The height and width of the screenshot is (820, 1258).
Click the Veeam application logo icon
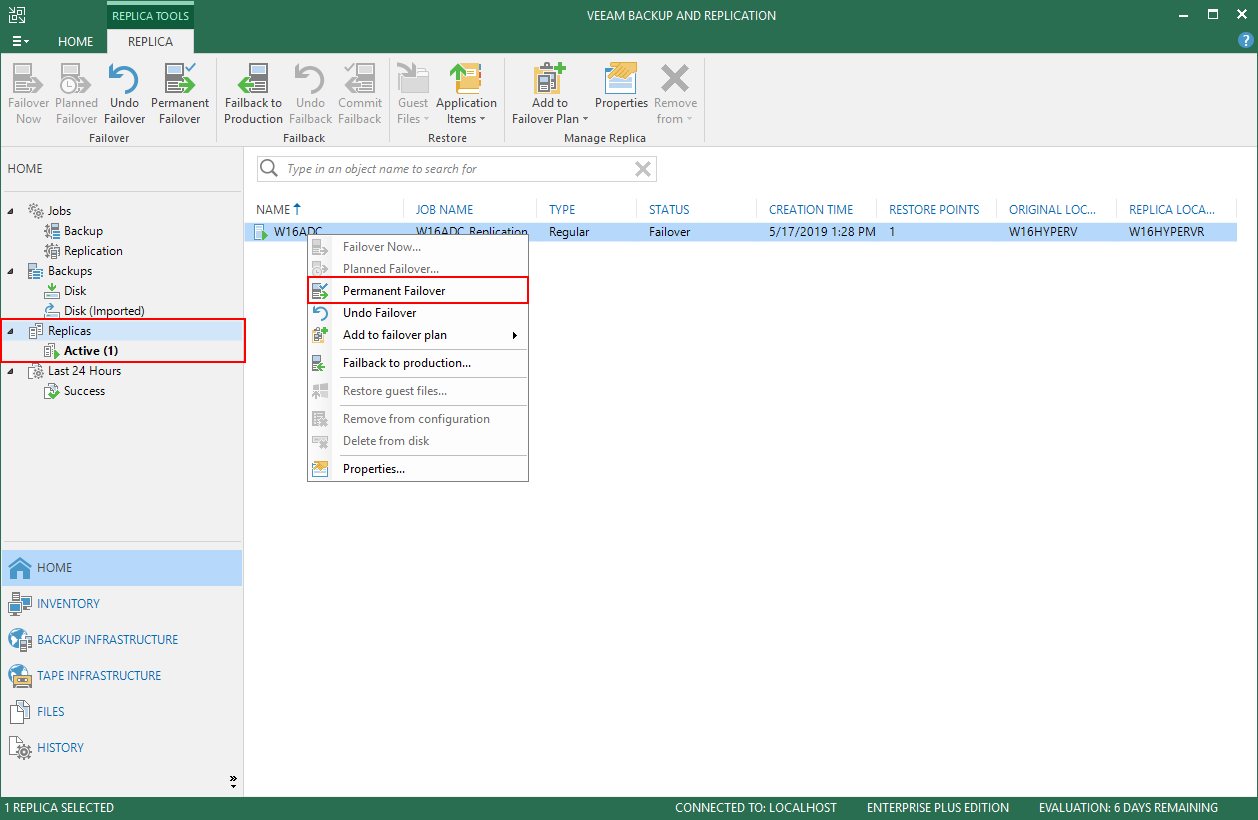(17, 15)
